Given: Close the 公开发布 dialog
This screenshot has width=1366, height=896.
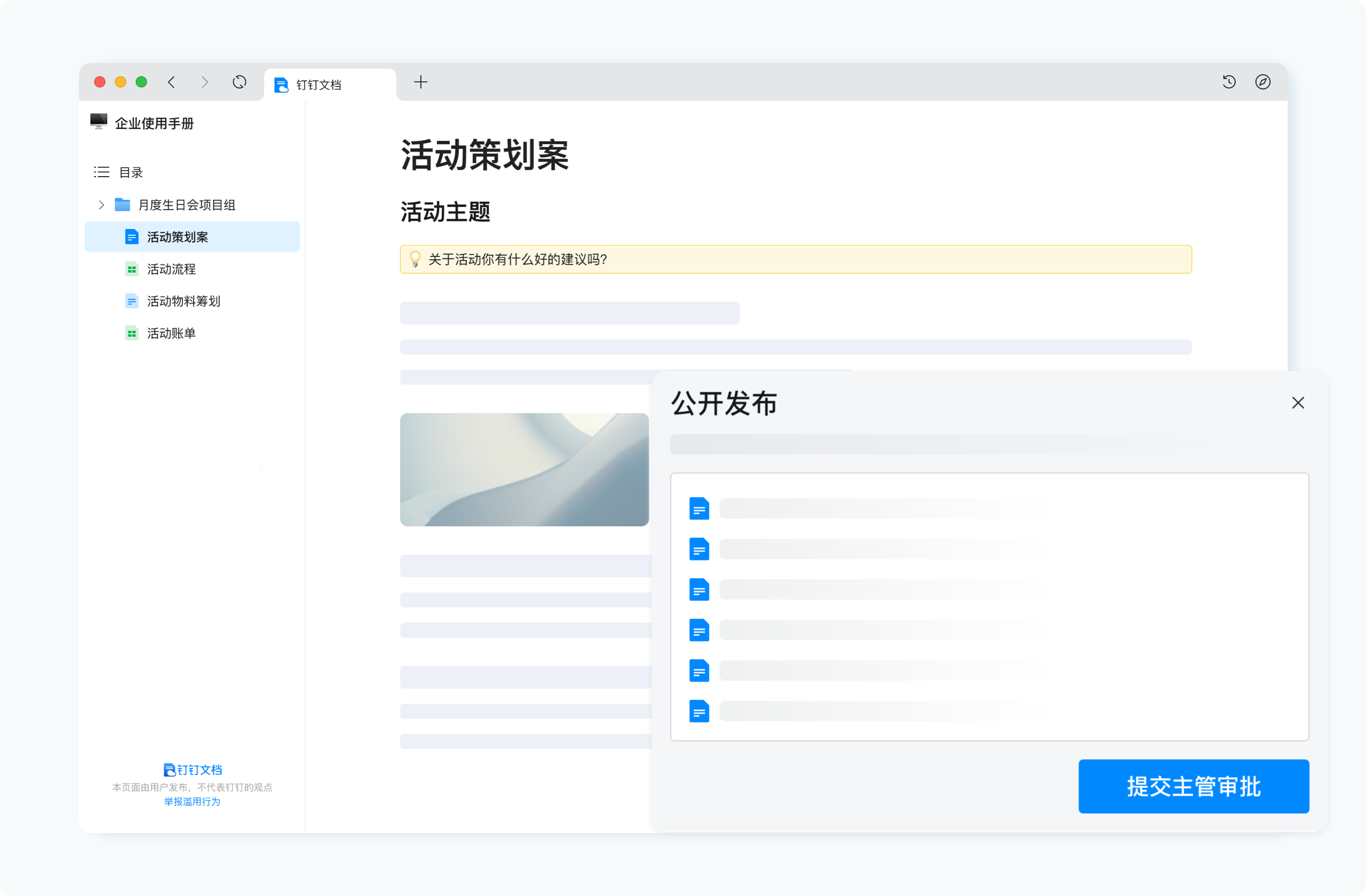Looking at the screenshot, I should (1298, 403).
